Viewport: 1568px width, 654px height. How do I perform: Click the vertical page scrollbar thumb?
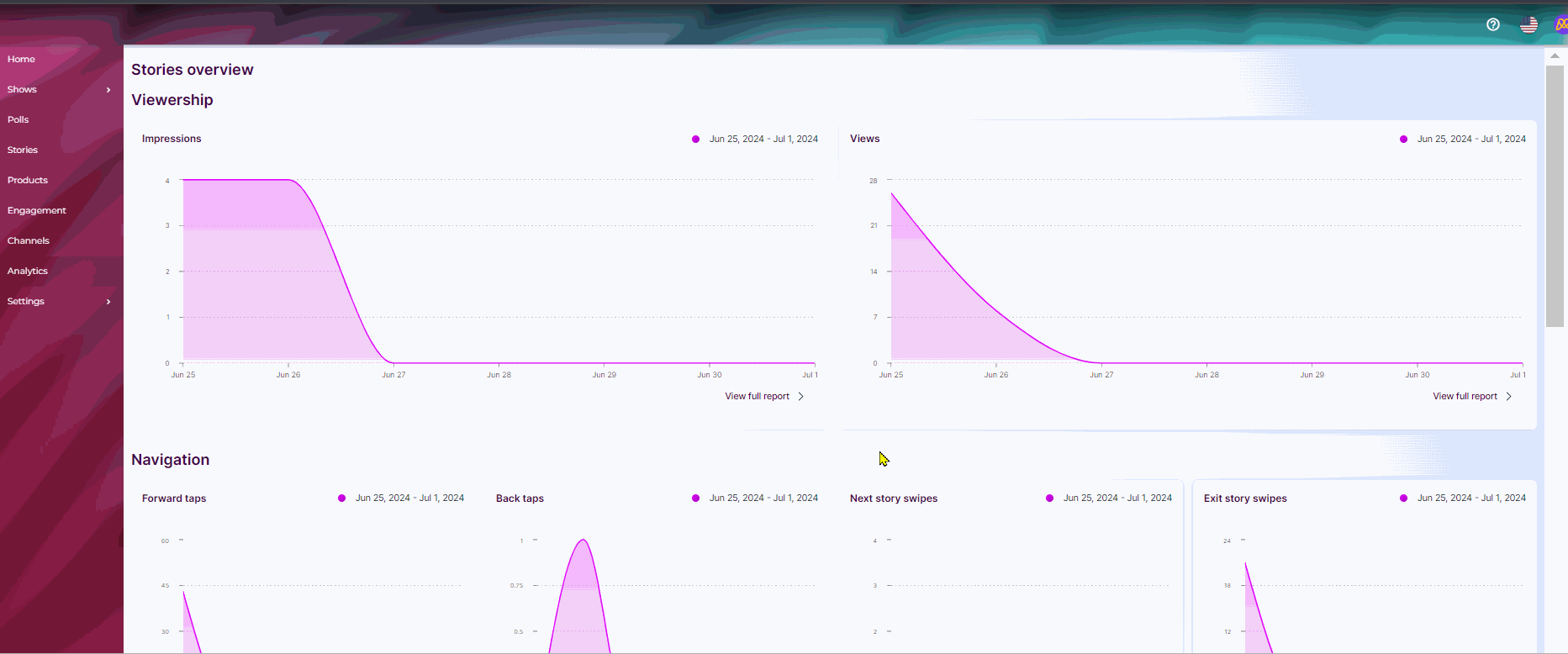1555,195
